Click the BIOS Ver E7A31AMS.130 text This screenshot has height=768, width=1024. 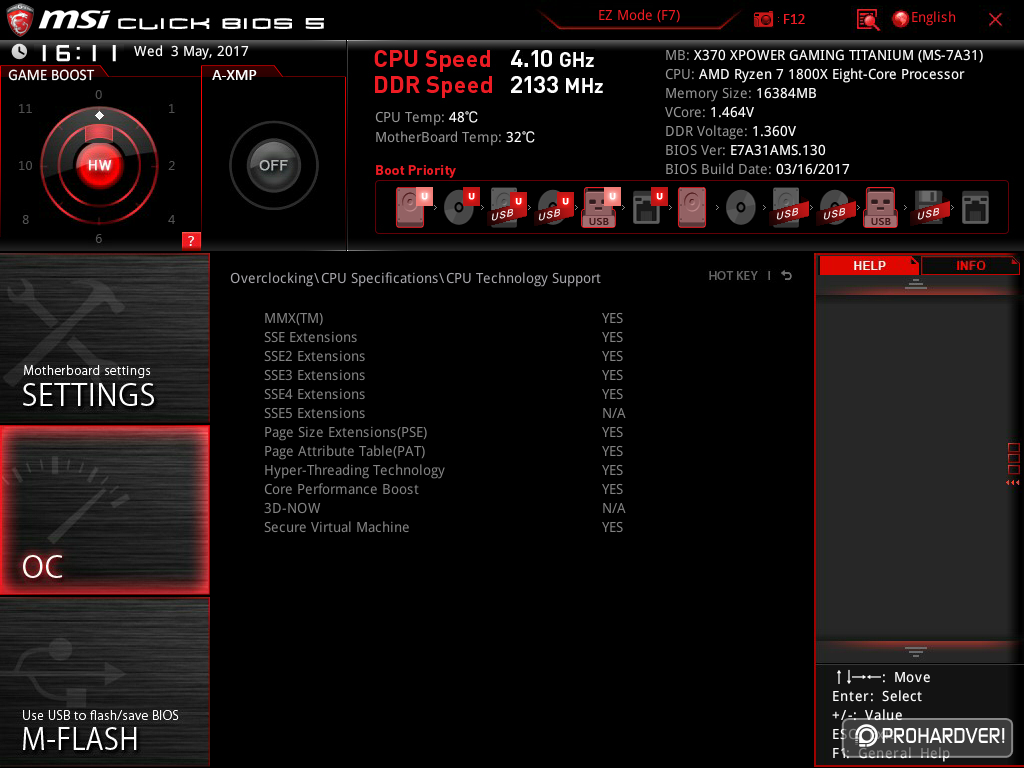[x=745, y=150]
